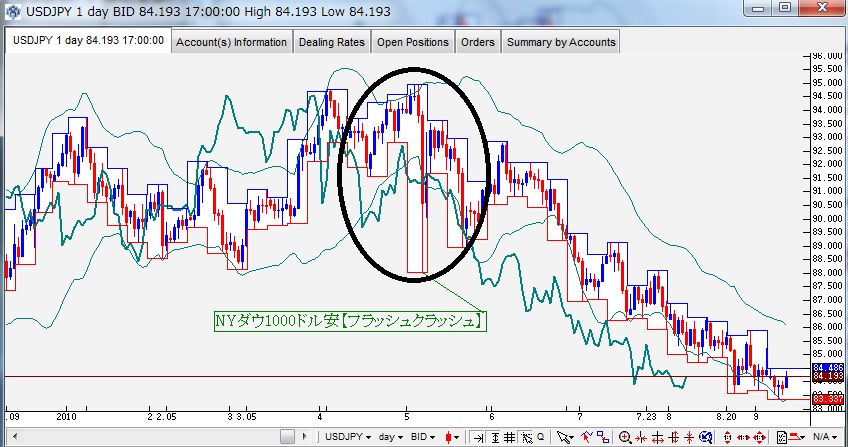
Task: Toggle the crosshair selection cursor button
Action: pyautogui.click(x=526, y=437)
